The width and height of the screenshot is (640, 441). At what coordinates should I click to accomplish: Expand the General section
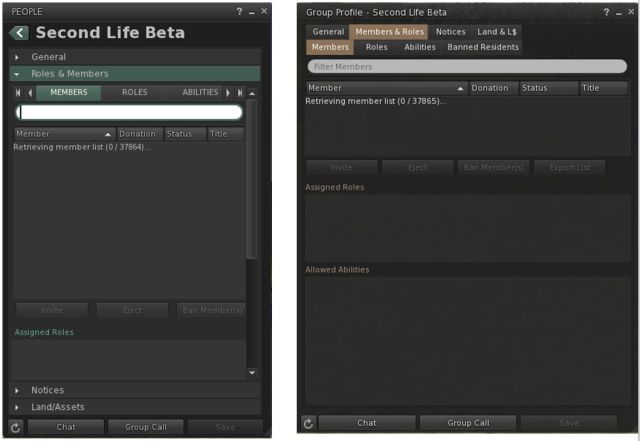coord(48,57)
